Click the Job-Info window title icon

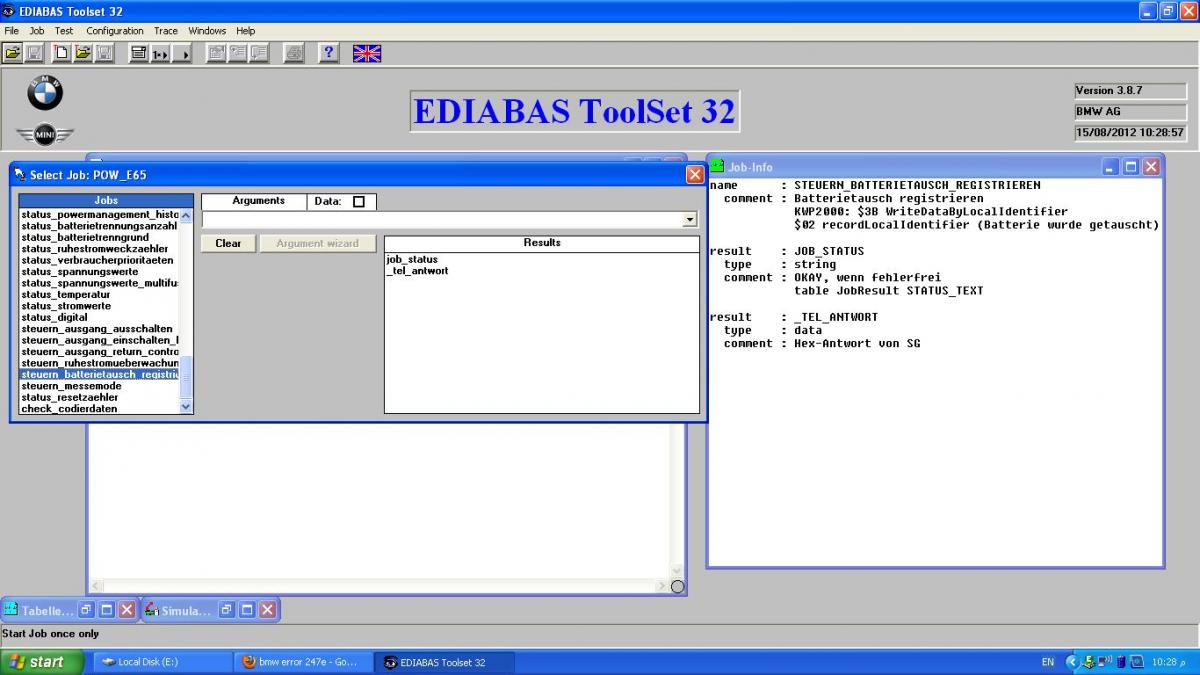(716, 166)
